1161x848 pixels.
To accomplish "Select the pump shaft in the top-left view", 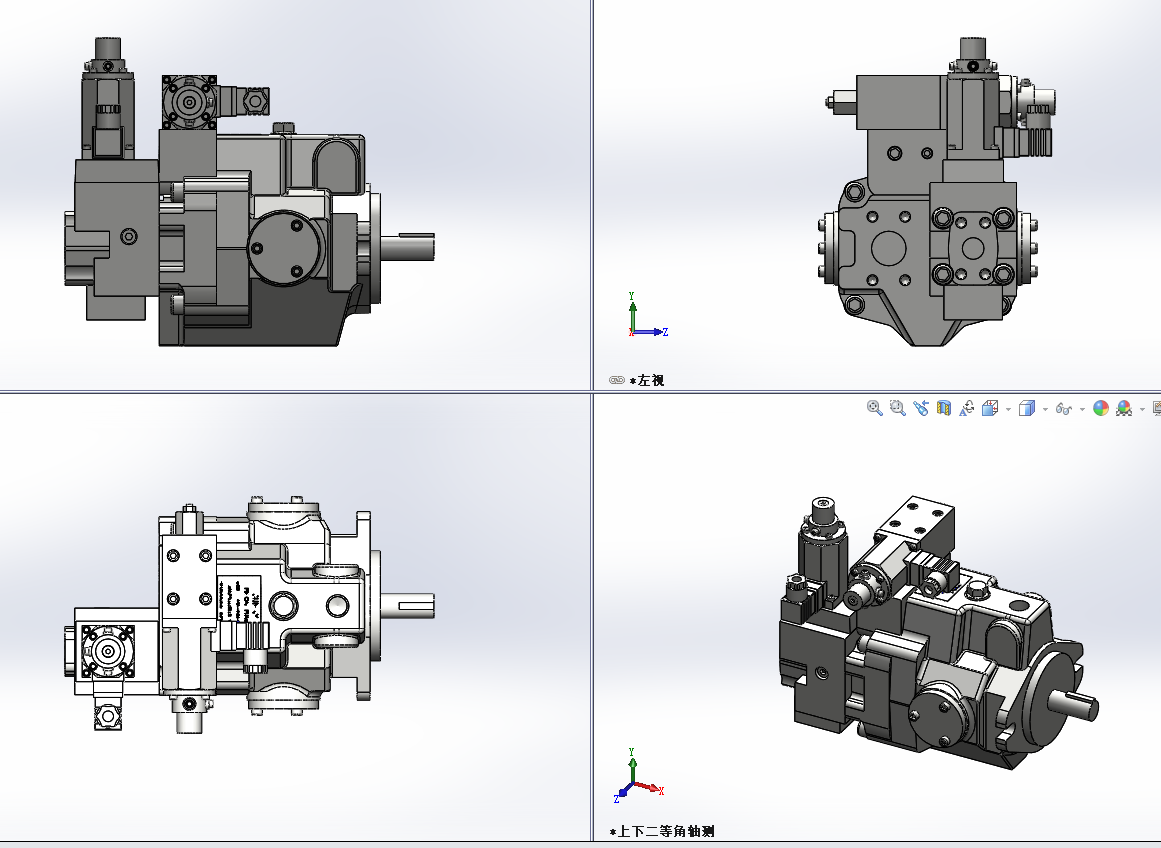I will 407,245.
